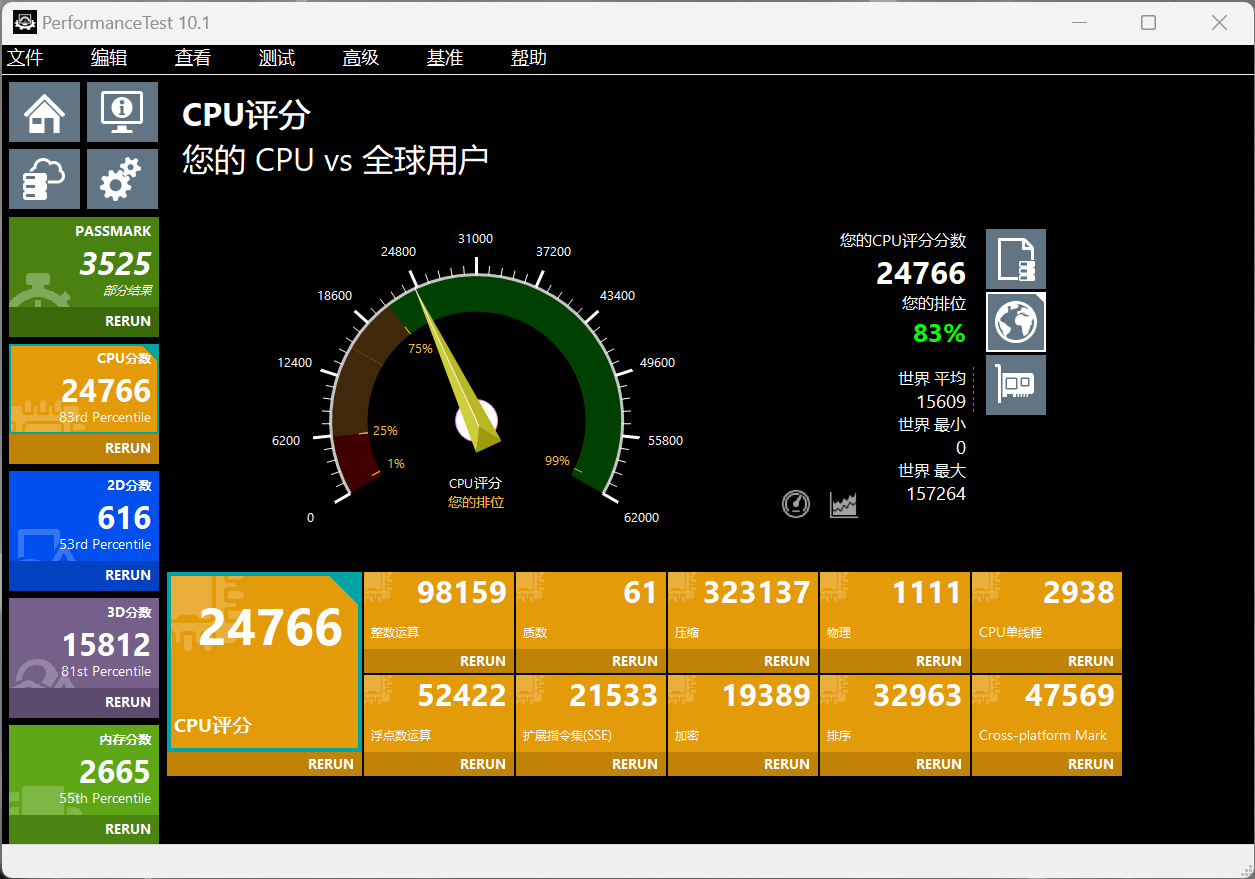Open the 文件 menu
This screenshot has height=879, width=1255.
(25, 58)
